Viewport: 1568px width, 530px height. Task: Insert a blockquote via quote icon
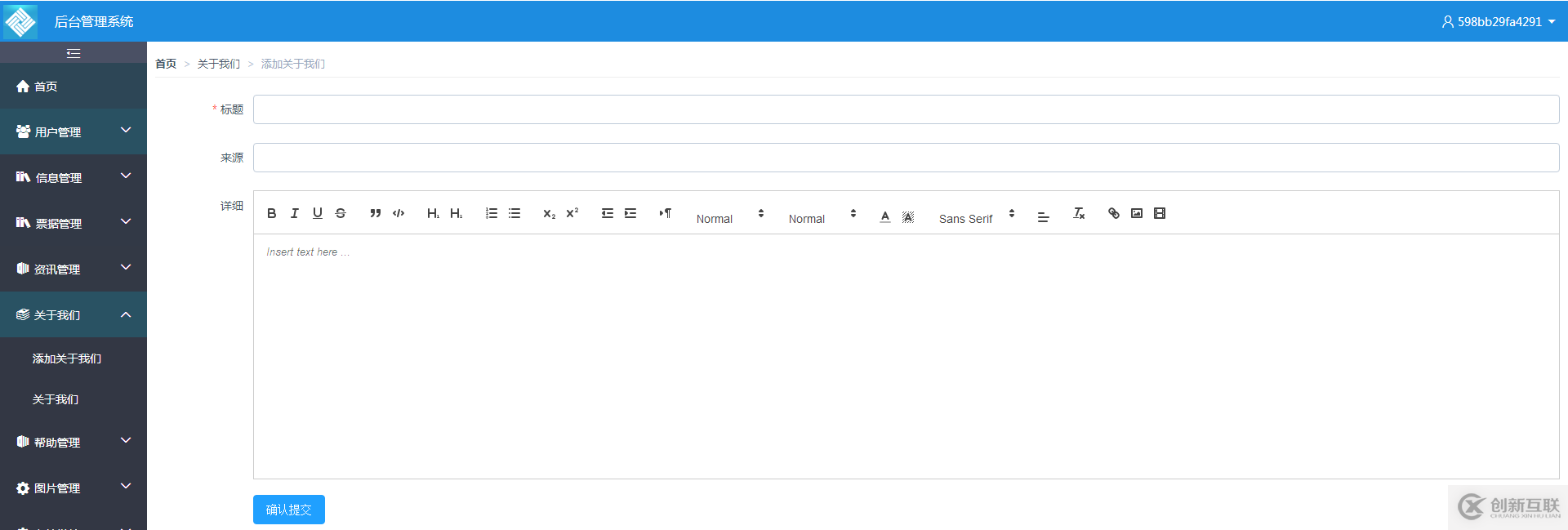(x=376, y=213)
